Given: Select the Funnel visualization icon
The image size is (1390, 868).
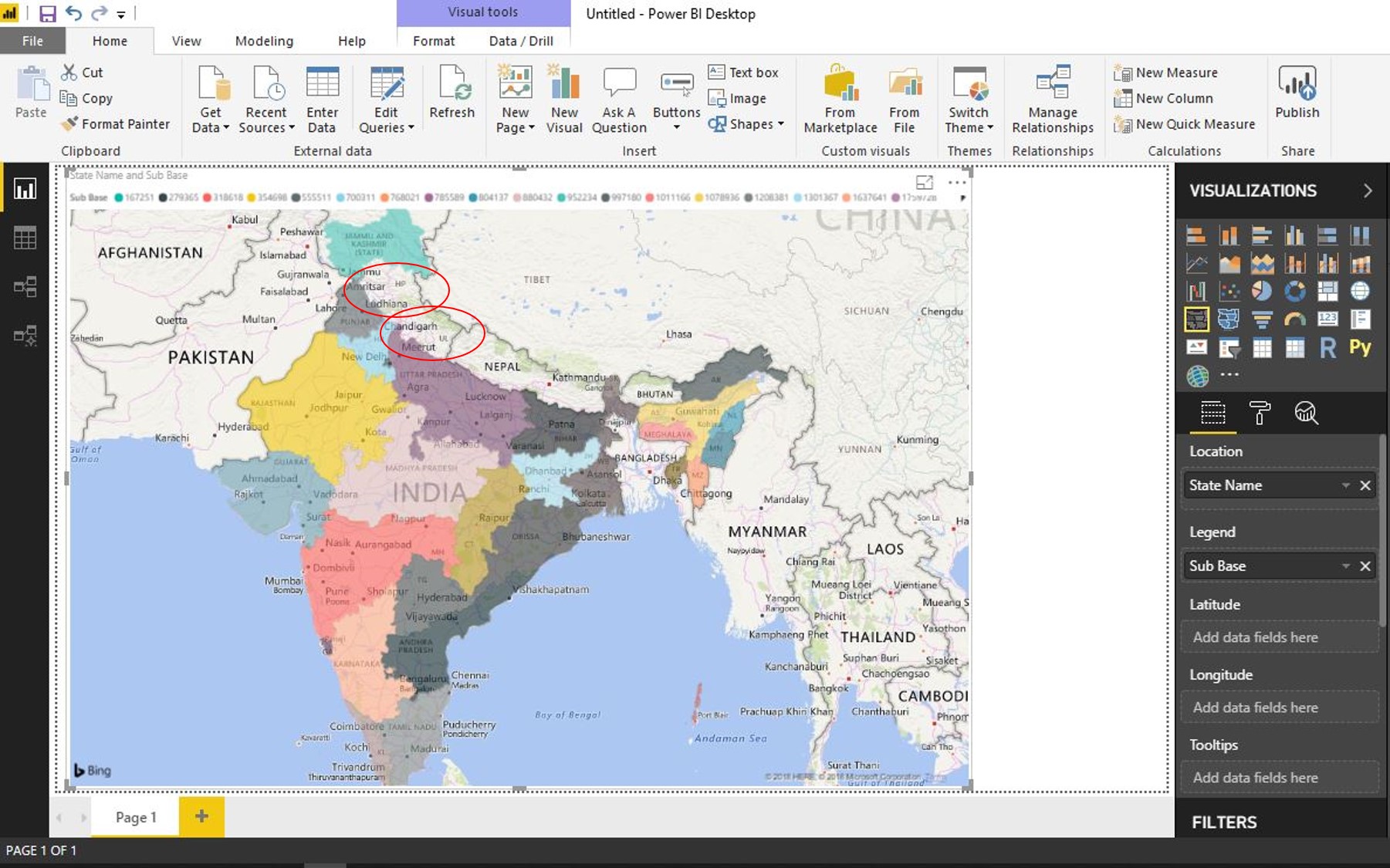Looking at the screenshot, I should point(1261,319).
